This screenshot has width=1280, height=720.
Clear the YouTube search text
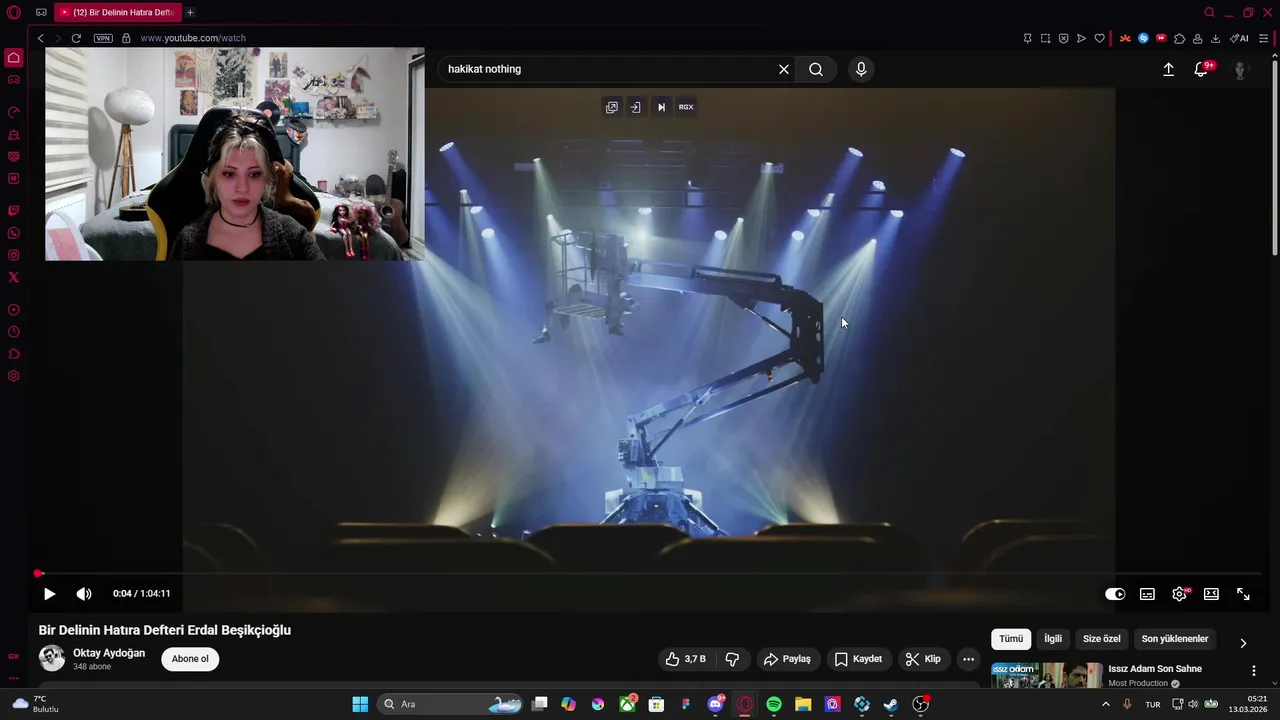point(784,69)
